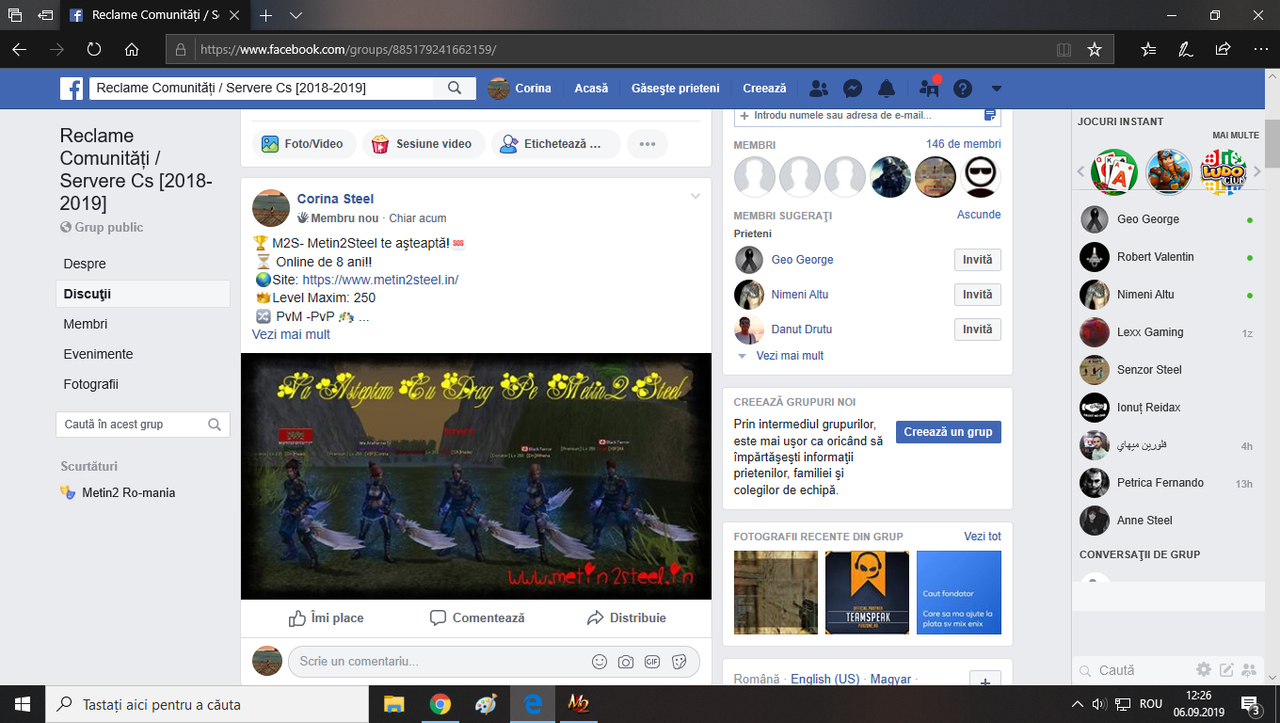This screenshot has height=723, width=1280.
Task: Go to browser home page
Action: coord(131,49)
